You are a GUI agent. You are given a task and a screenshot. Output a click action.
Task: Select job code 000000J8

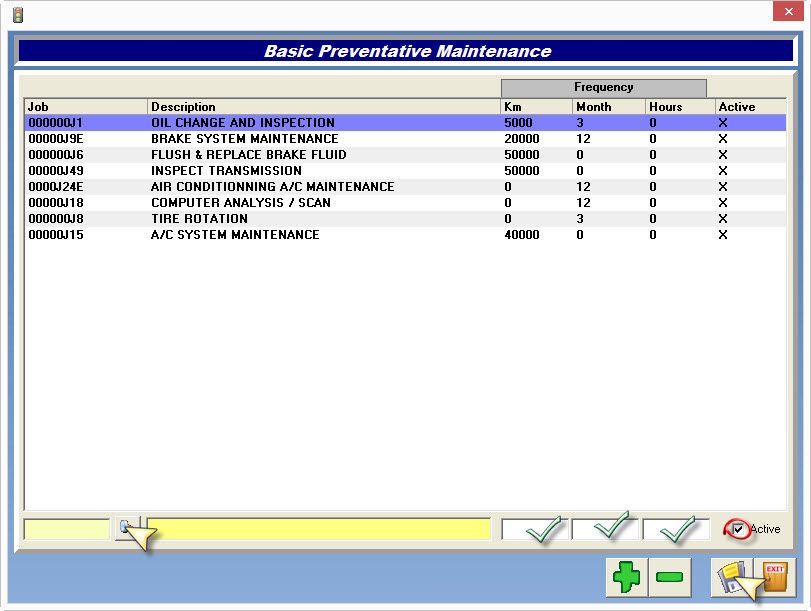(56, 219)
